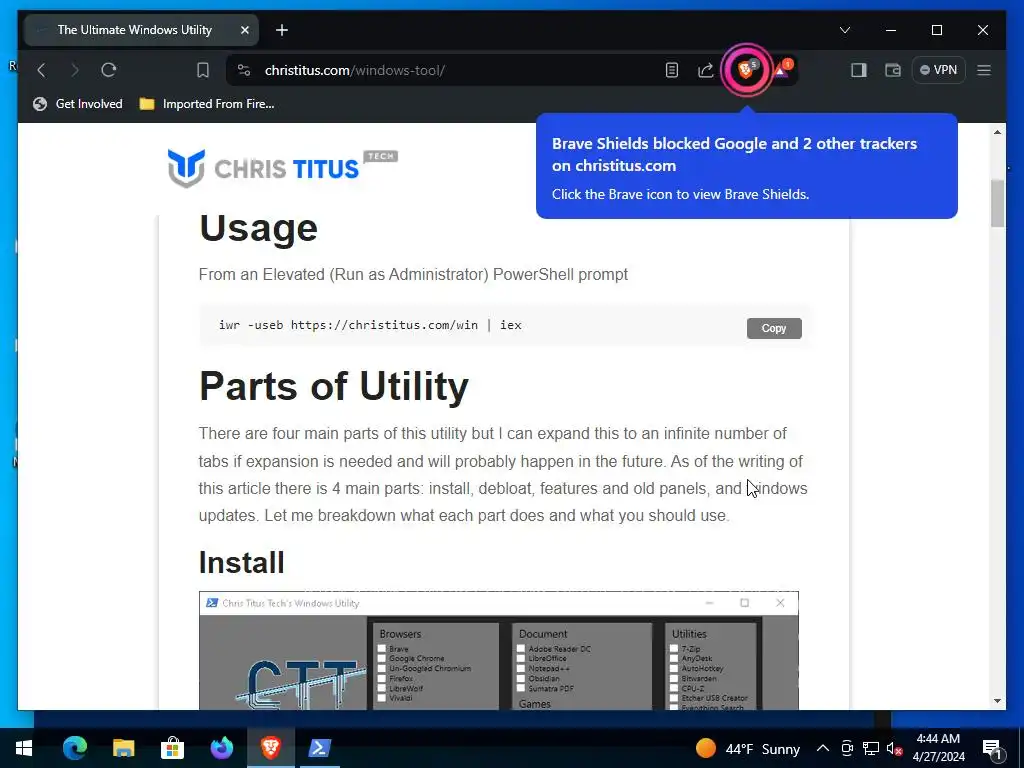Open File Explorer from taskbar

123,748
